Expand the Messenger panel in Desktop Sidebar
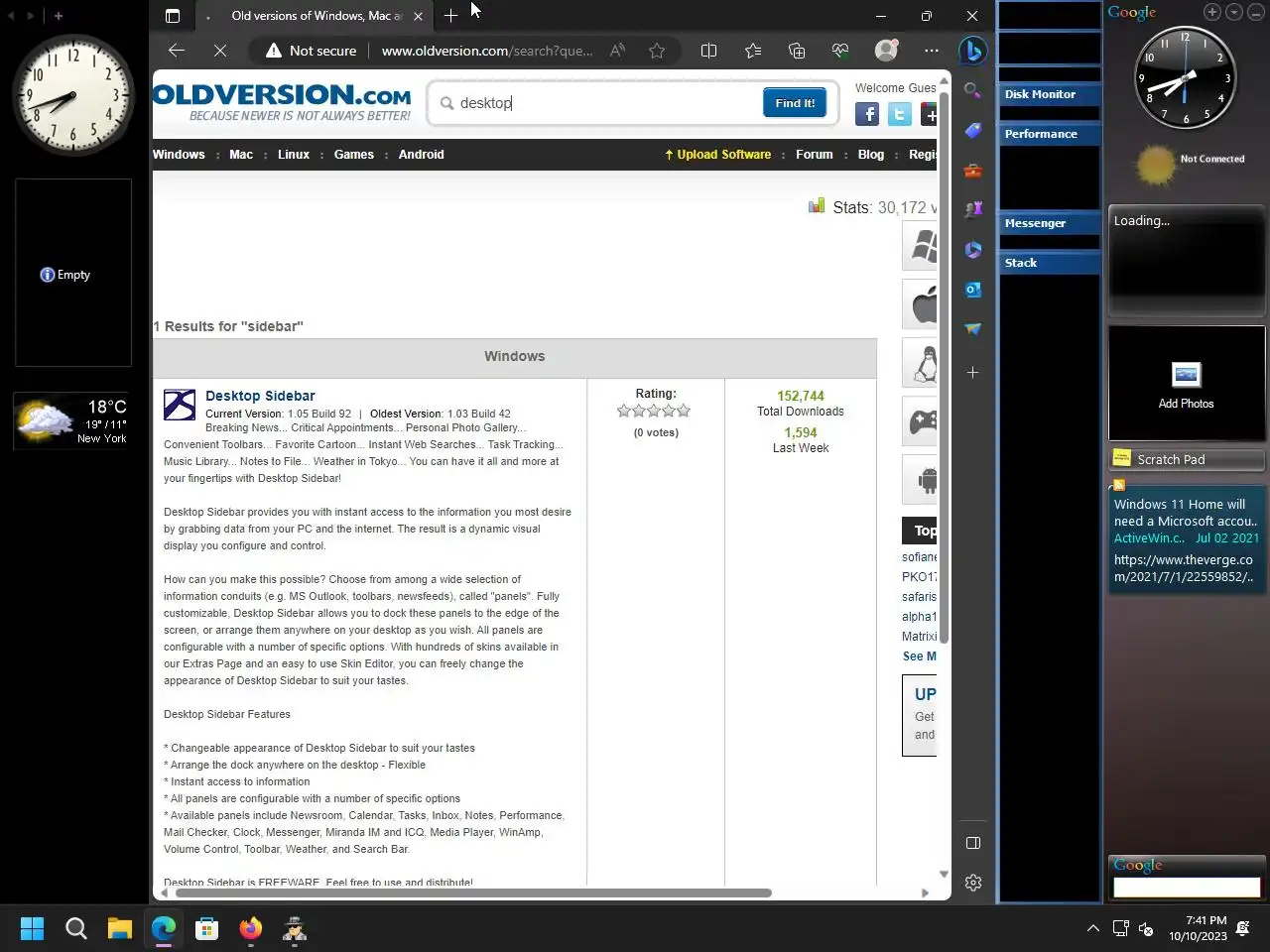 point(1050,223)
